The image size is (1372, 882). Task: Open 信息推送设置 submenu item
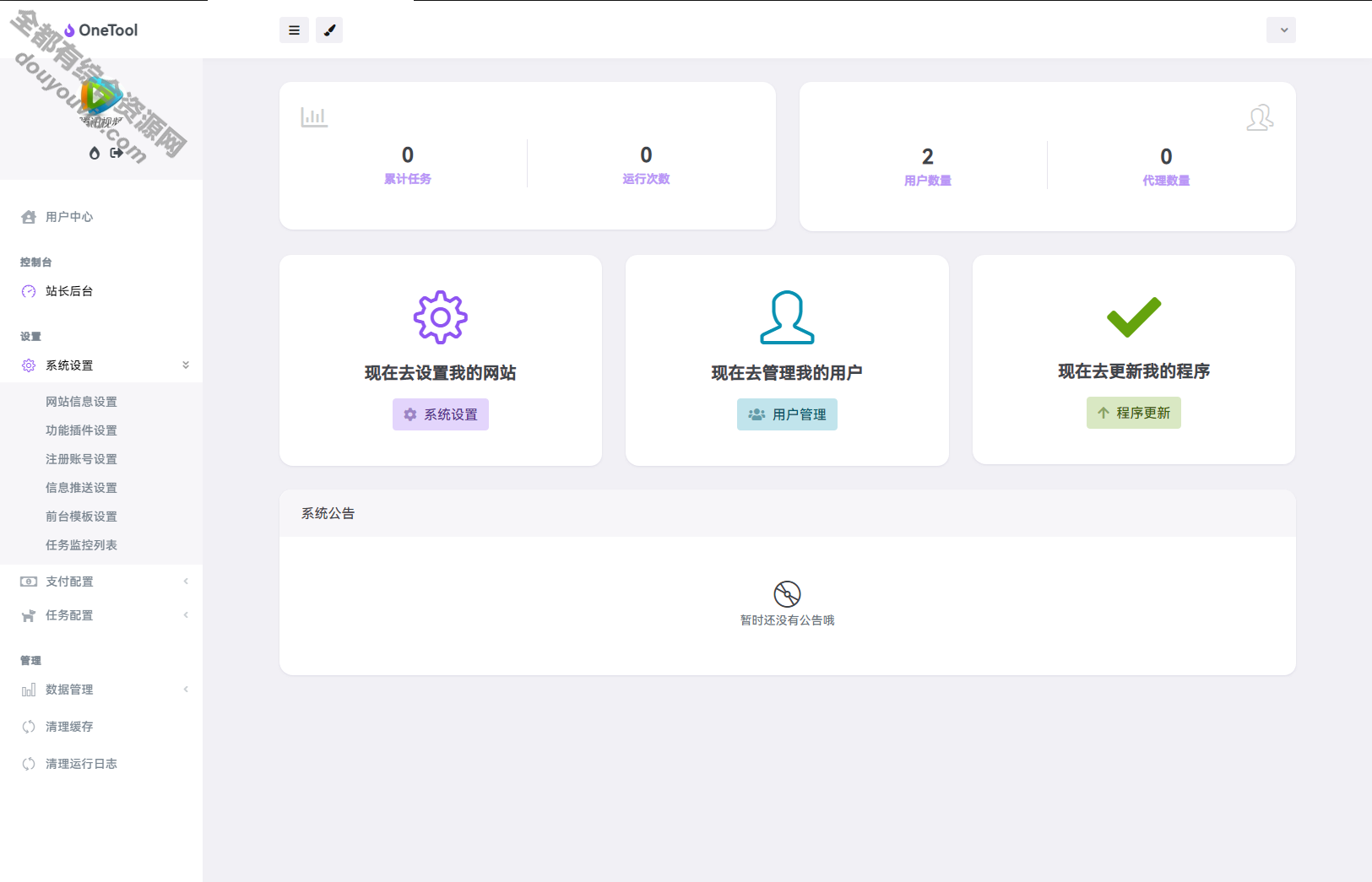pos(81,488)
